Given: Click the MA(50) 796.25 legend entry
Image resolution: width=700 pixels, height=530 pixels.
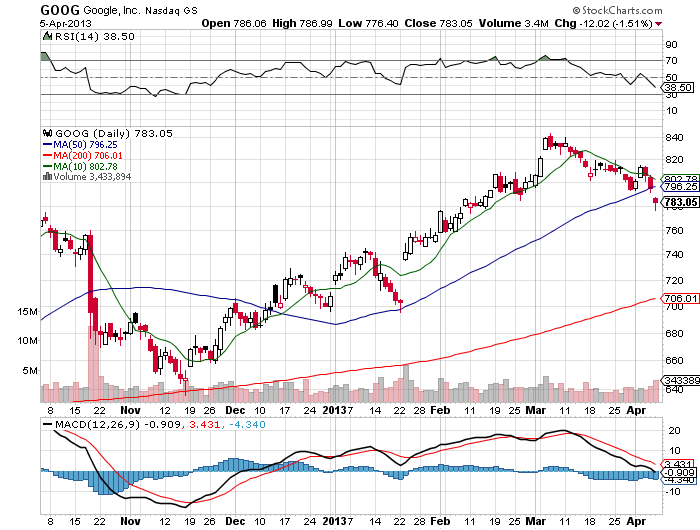Looking at the screenshot, I should 80,145.
